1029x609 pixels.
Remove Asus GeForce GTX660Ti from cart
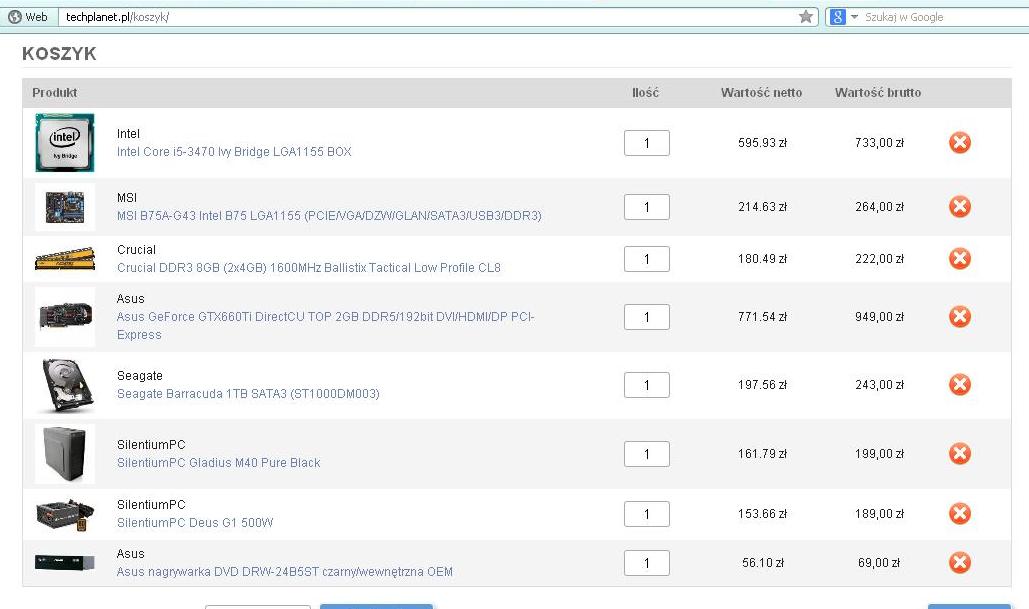(x=959, y=317)
